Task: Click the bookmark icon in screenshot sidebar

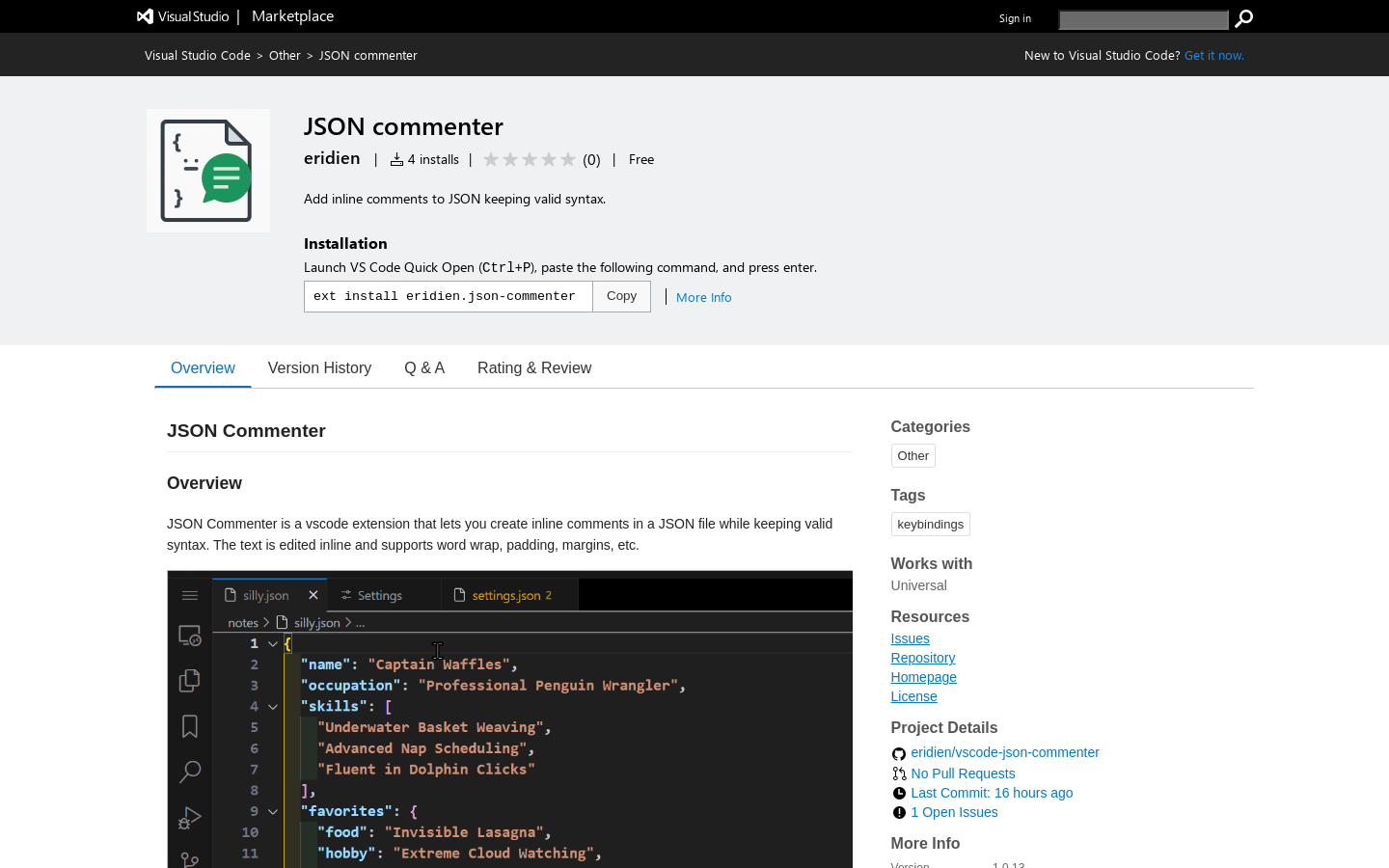Action: 190,726
